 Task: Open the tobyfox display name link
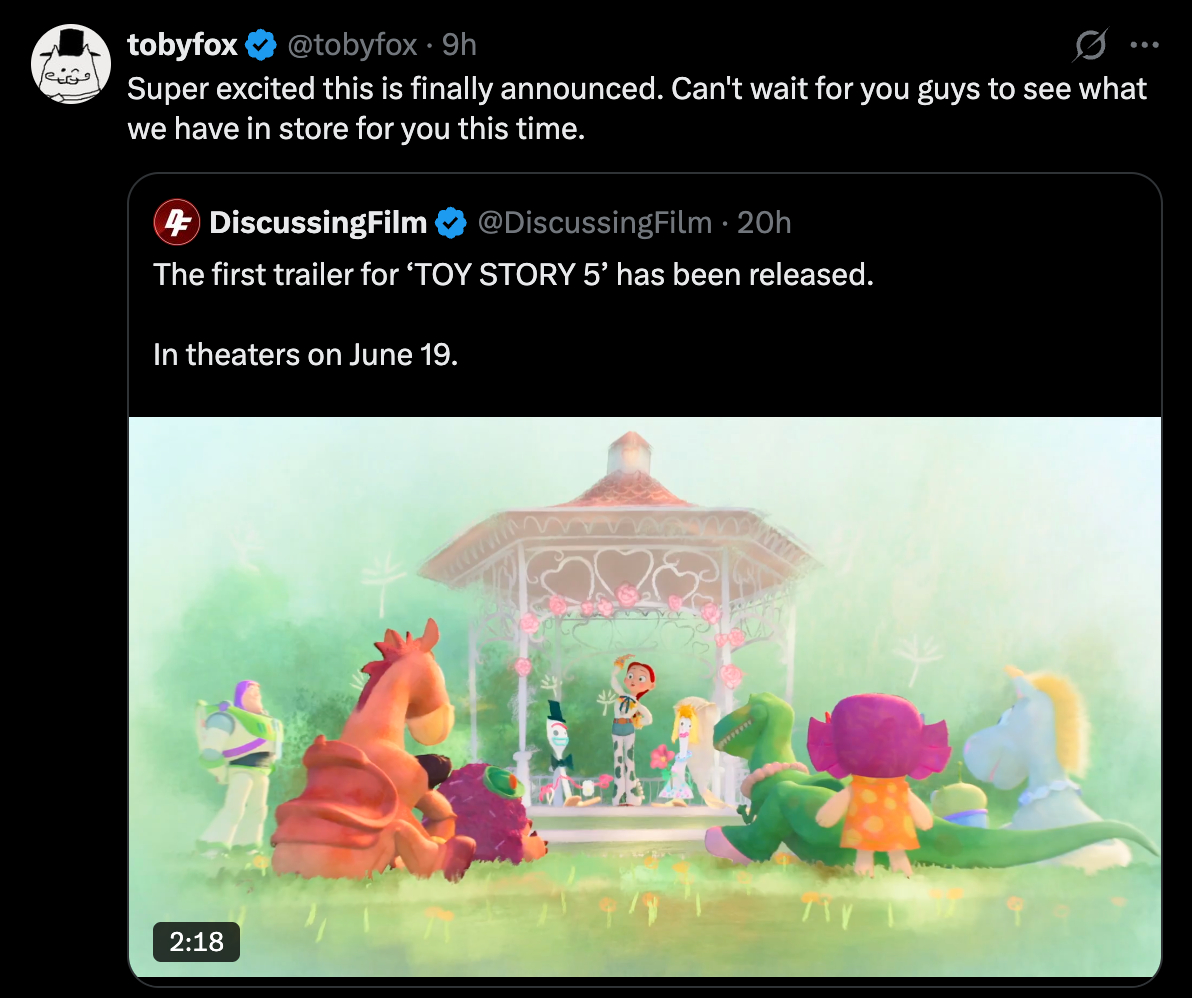point(182,45)
